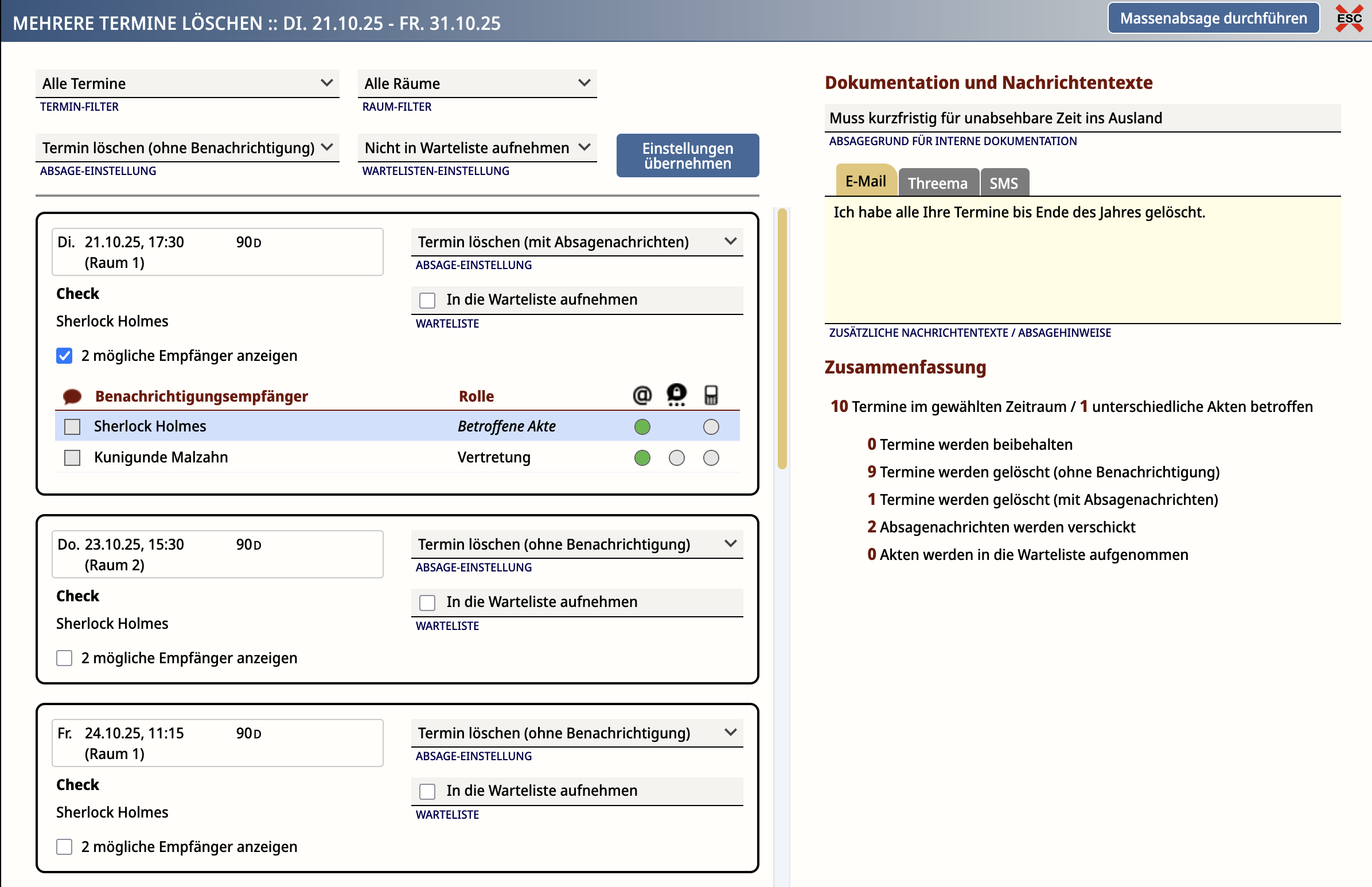Check the Sherlock Holmes recipient checkbox
This screenshot has width=1372, height=887.
coord(72,427)
